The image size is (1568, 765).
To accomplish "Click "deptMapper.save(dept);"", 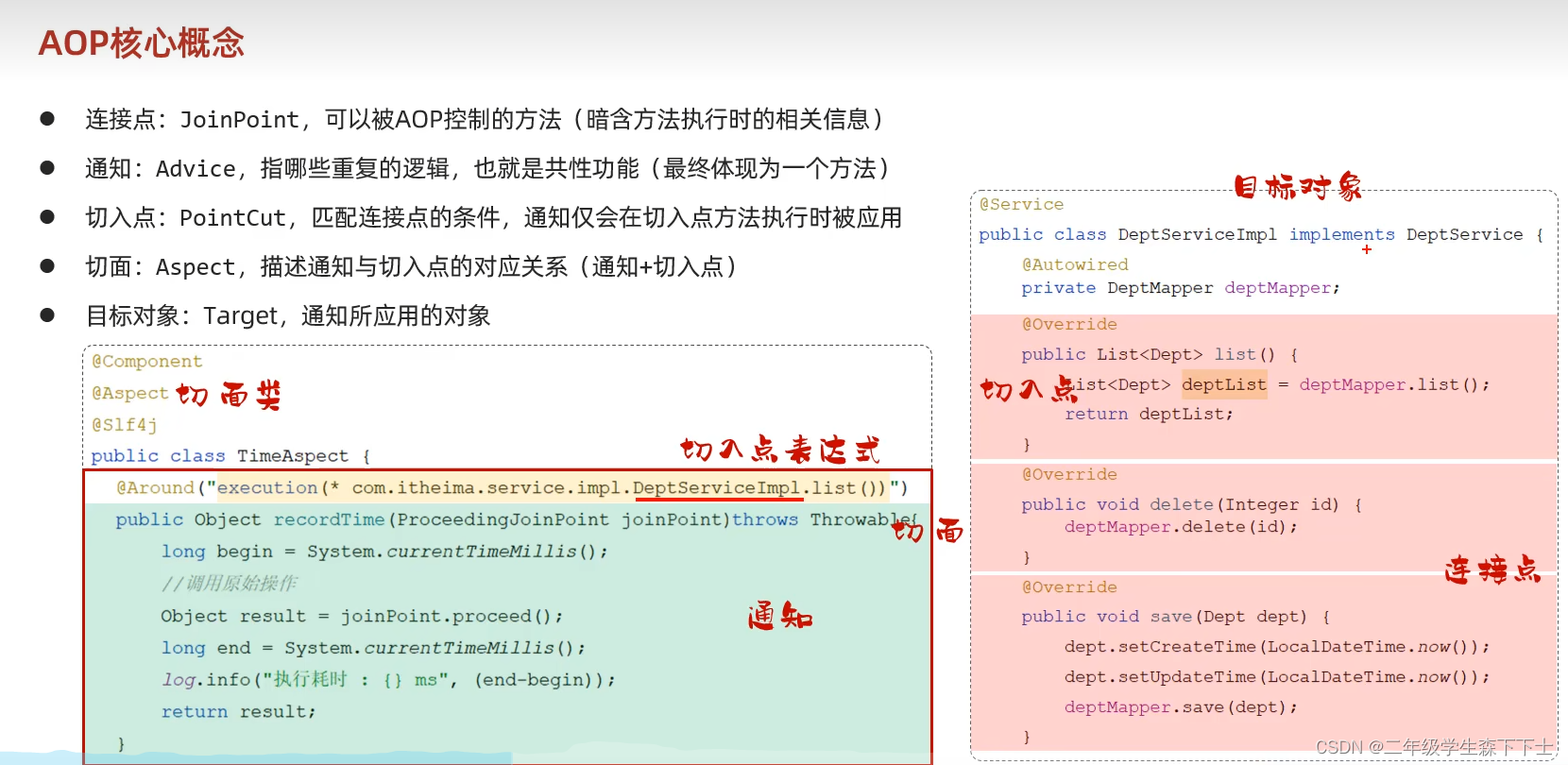I will click(1181, 708).
